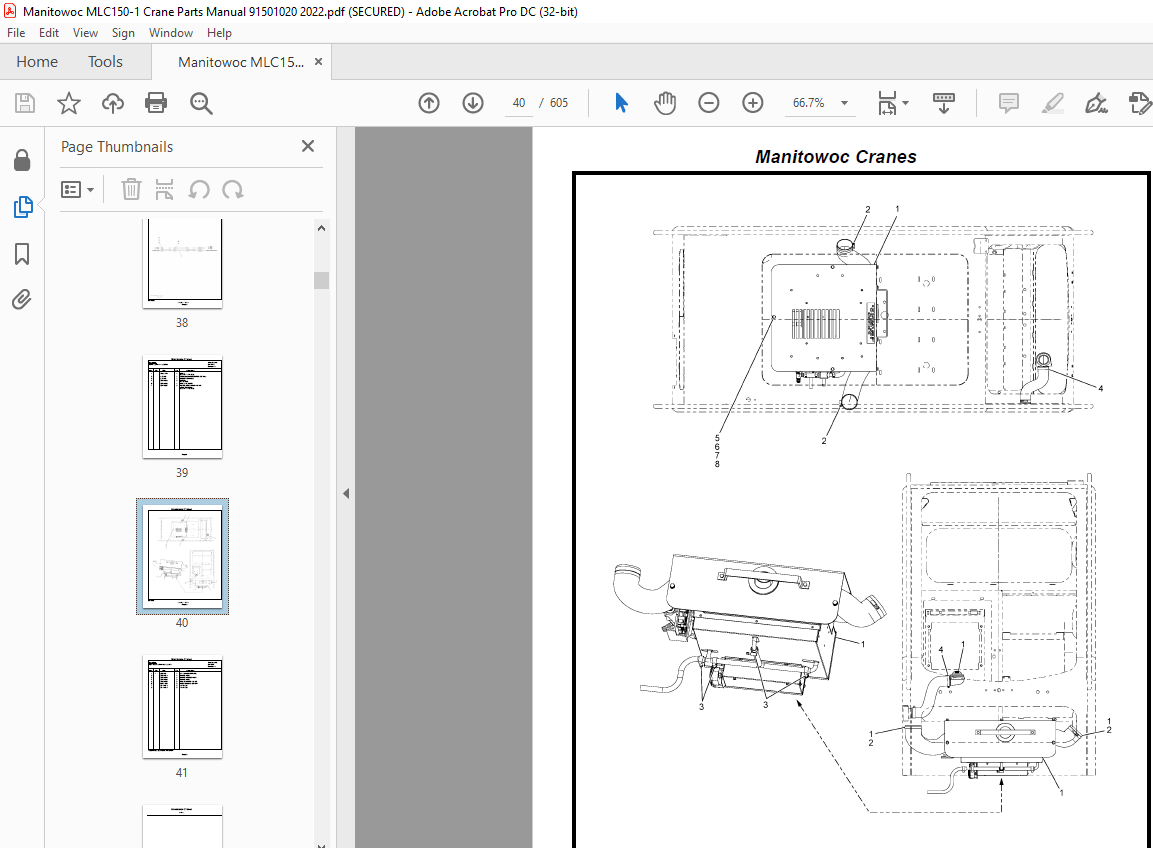This screenshot has height=848, width=1153.
Task: Open the Window menu
Action: (171, 33)
